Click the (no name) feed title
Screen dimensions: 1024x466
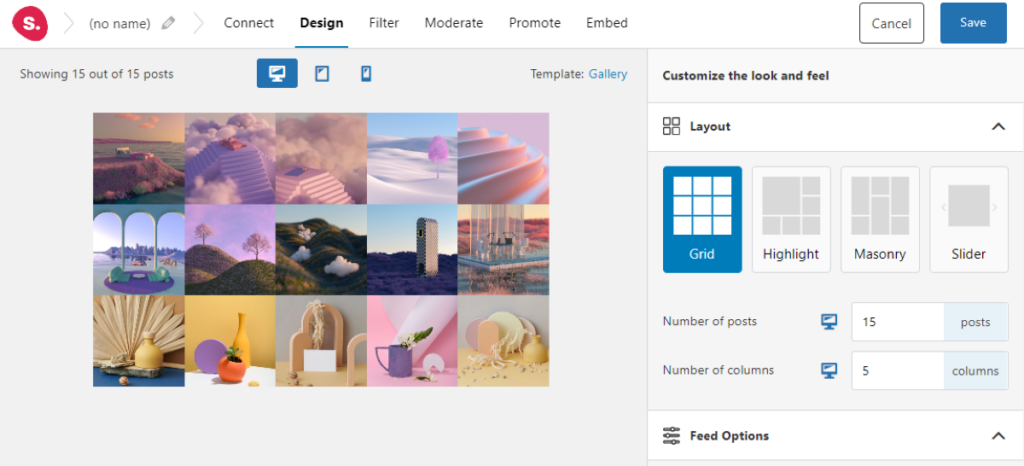point(120,23)
